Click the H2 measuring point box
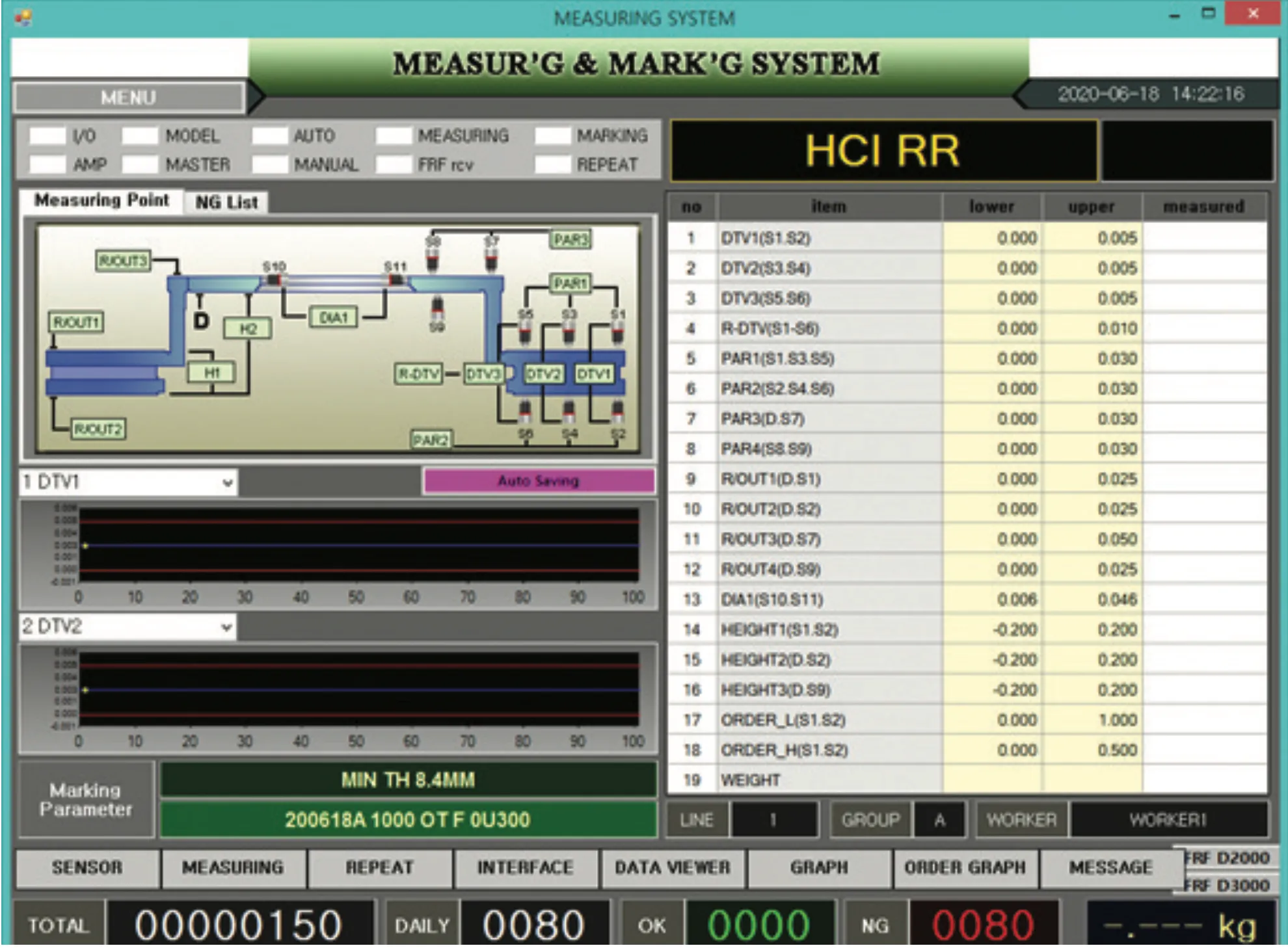This screenshot has height=948, width=1288. pyautogui.click(x=247, y=328)
